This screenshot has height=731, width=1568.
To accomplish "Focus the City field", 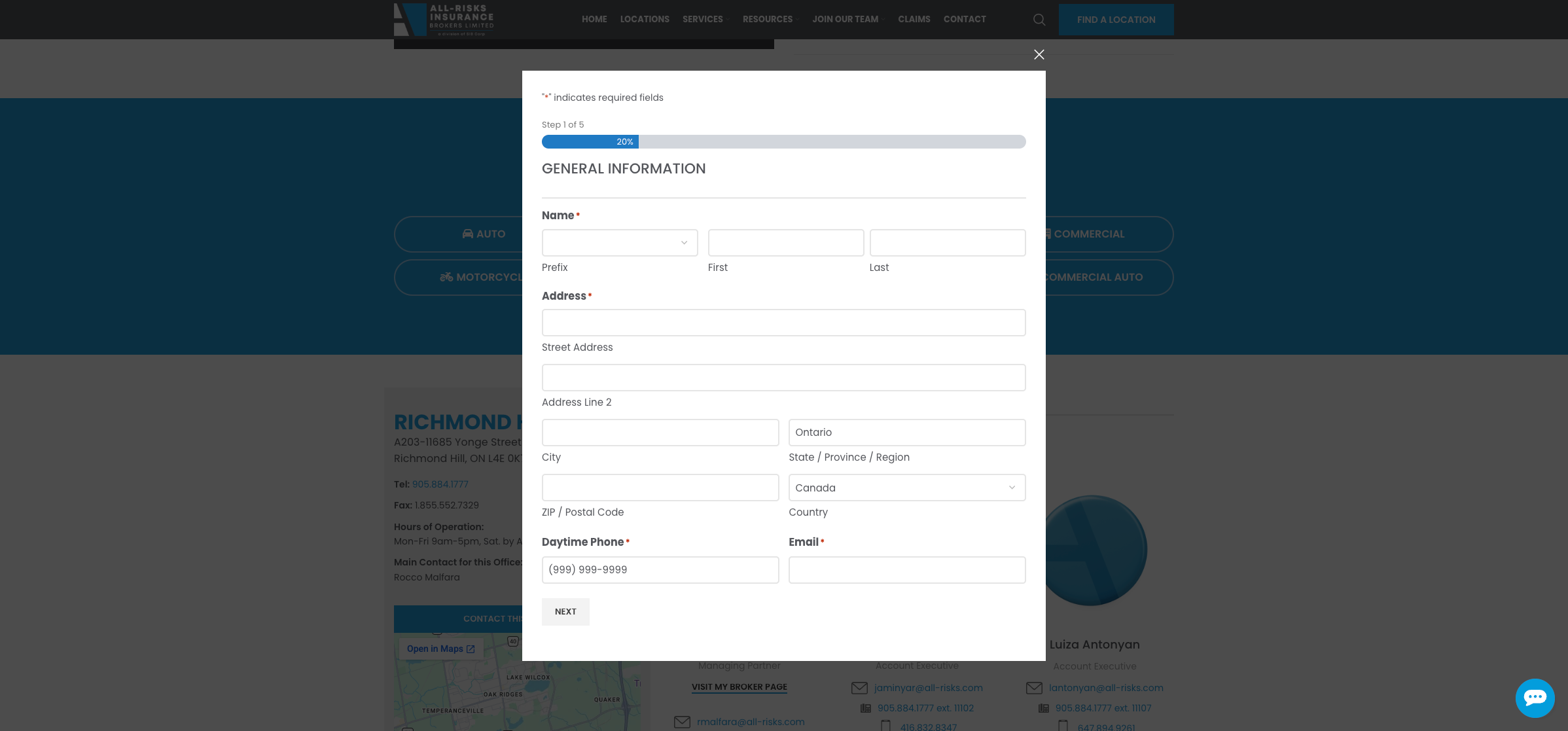I will [x=660, y=433].
